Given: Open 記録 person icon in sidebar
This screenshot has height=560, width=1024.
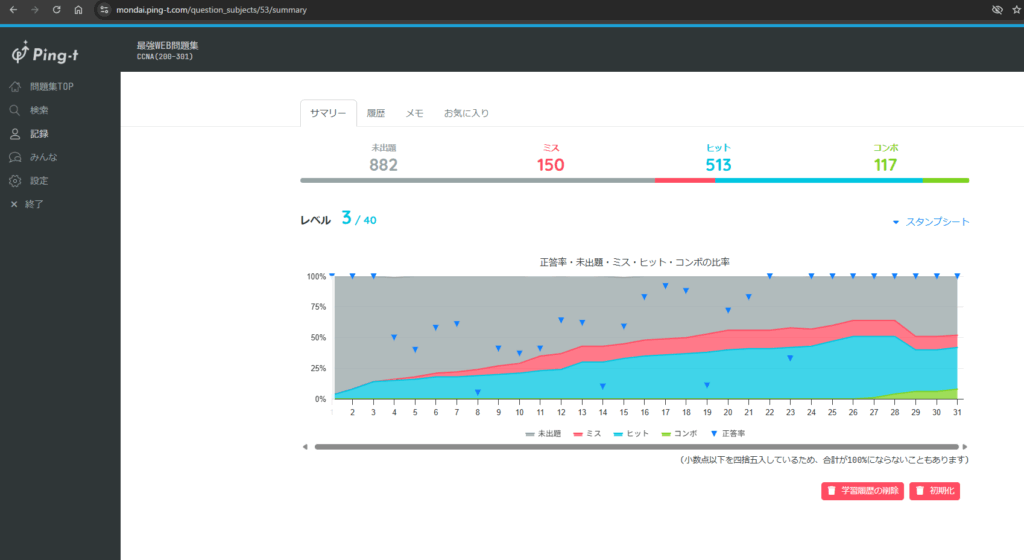Looking at the screenshot, I should tap(15, 133).
